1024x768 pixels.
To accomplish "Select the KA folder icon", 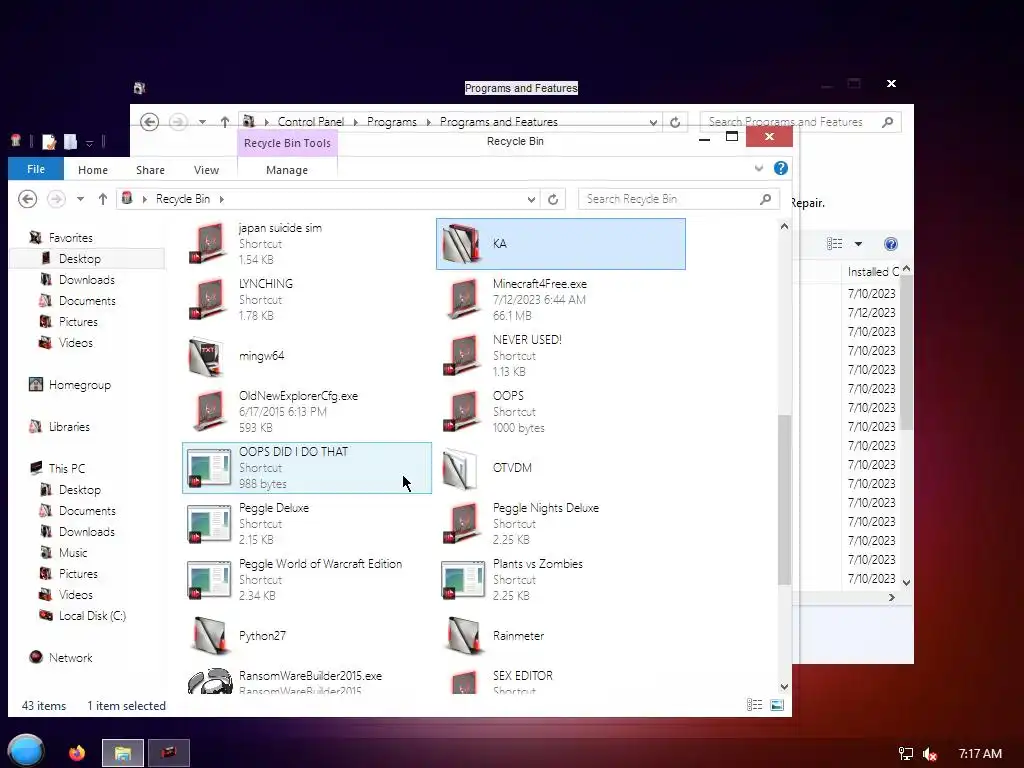I will tap(462, 244).
